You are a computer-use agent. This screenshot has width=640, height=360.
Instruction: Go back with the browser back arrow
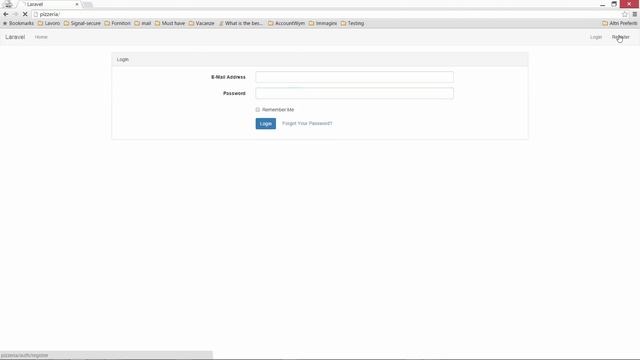pyautogui.click(x=6, y=14)
